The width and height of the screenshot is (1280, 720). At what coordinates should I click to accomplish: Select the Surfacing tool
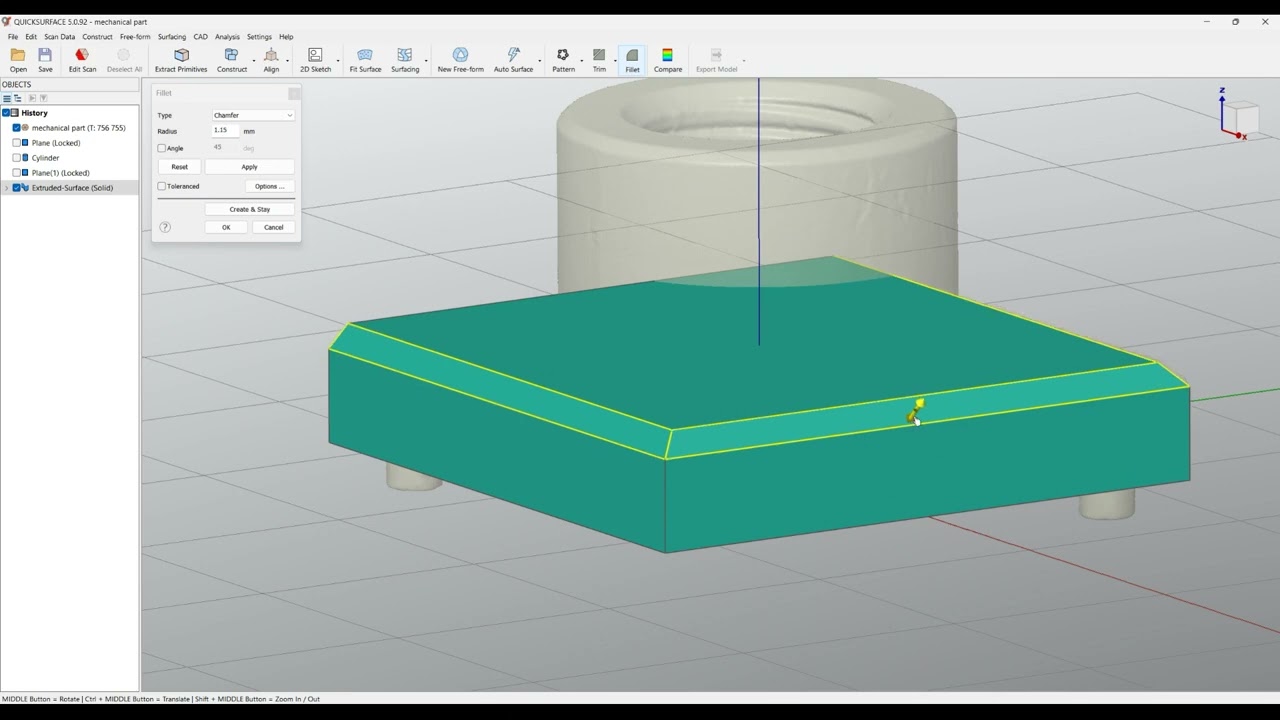coord(405,60)
